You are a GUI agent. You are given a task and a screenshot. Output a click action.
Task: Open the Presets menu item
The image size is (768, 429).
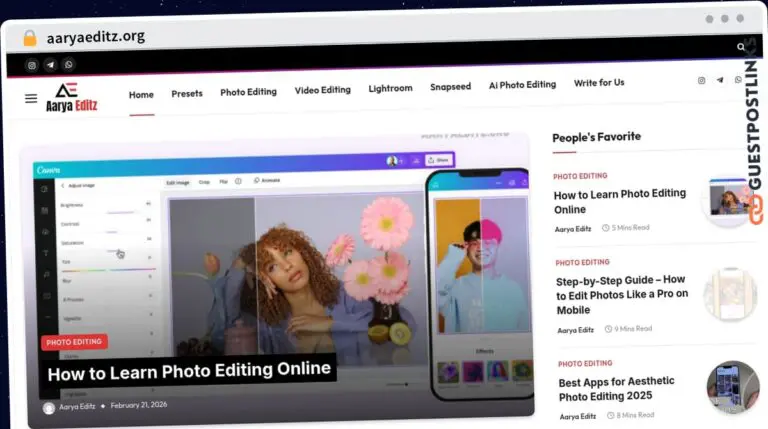(187, 93)
